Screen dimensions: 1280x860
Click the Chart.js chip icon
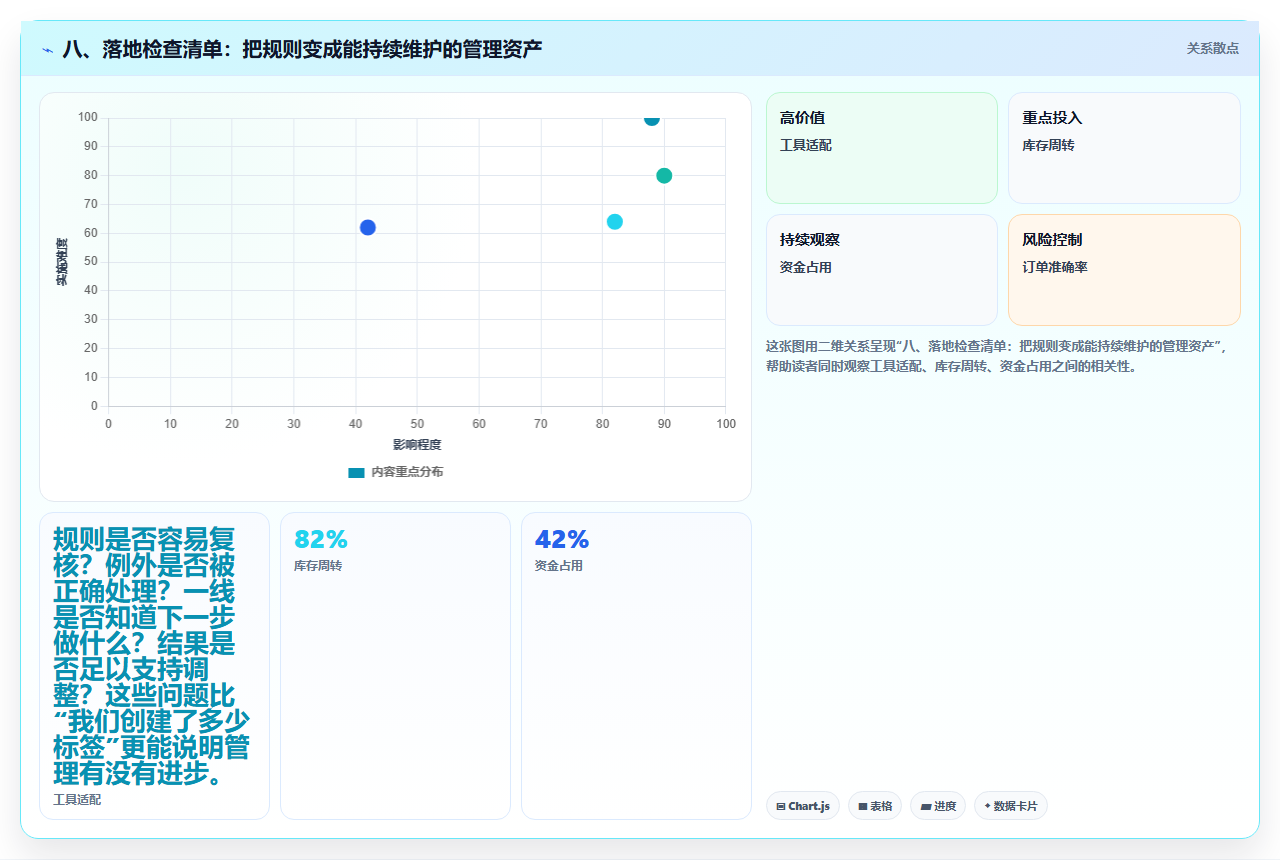[781, 806]
